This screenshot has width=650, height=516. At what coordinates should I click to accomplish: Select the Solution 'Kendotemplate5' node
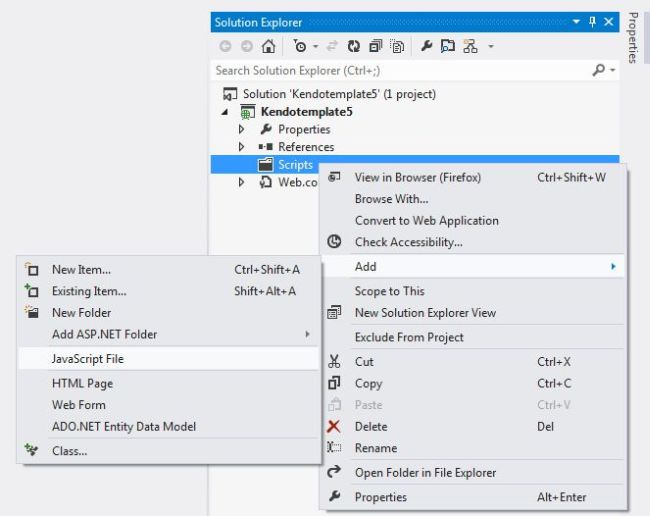(339, 94)
